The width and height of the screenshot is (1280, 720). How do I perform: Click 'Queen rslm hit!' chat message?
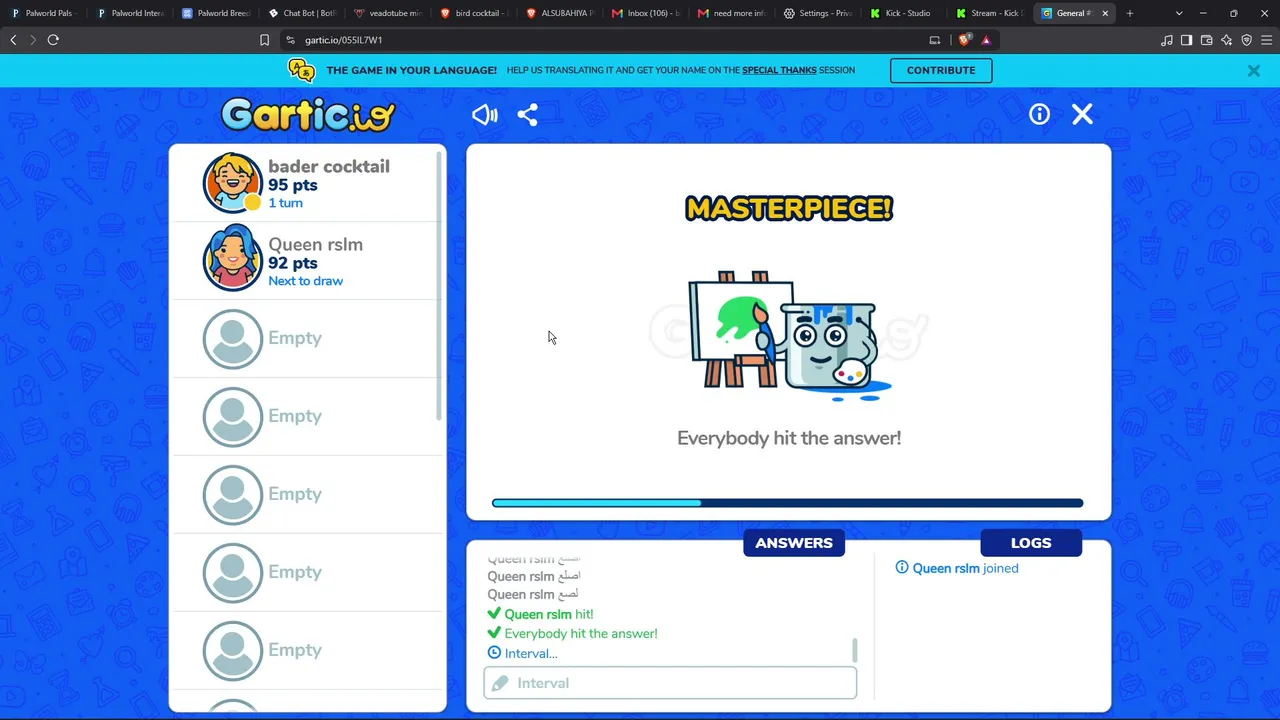coord(540,614)
